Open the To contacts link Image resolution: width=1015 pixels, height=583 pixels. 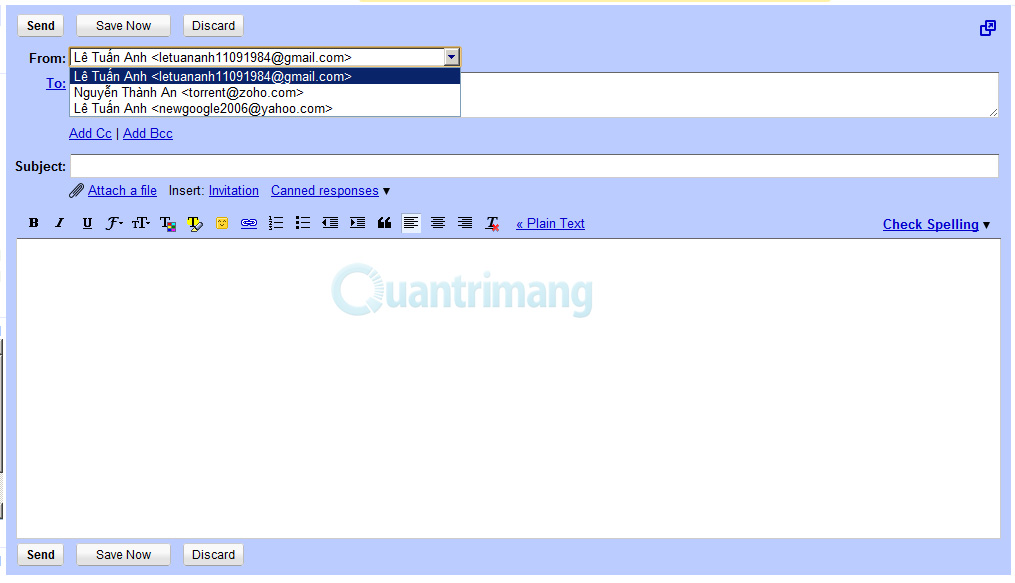coord(56,83)
